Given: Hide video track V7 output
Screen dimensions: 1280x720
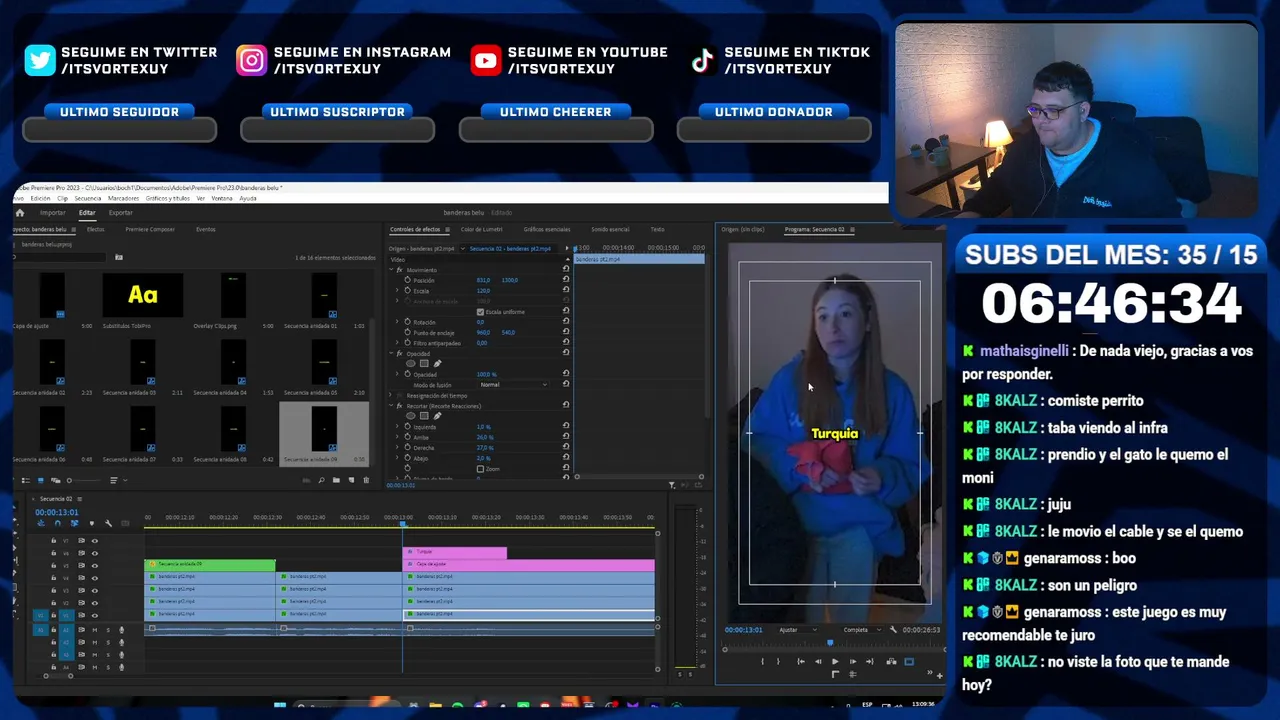Looking at the screenshot, I should (x=95, y=541).
